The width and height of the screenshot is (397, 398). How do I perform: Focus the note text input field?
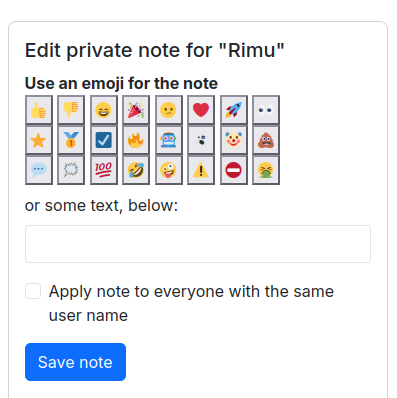(x=198, y=244)
